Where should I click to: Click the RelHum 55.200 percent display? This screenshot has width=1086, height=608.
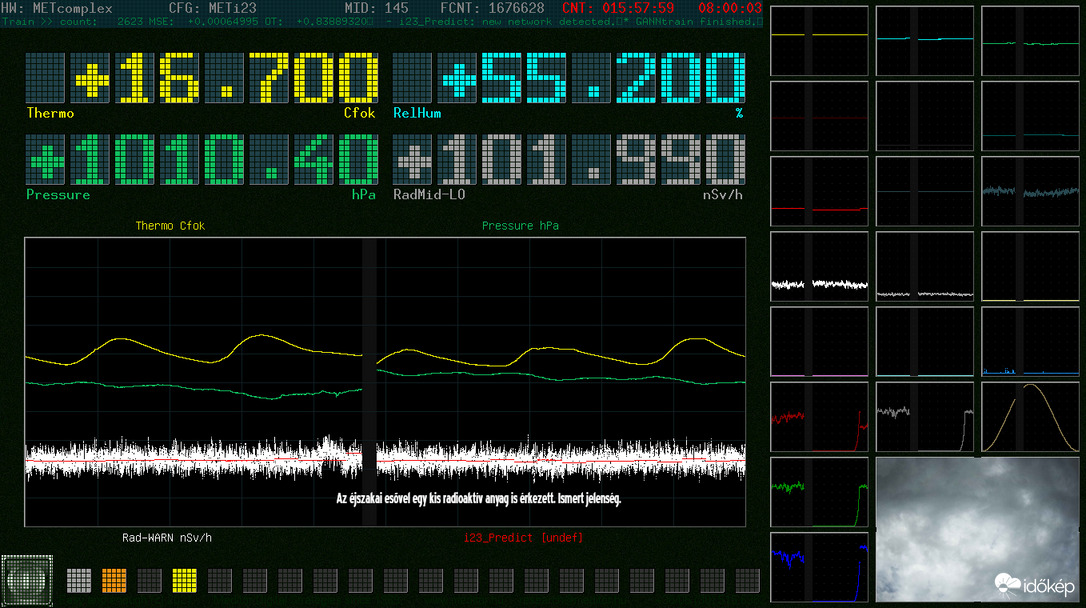click(x=570, y=80)
